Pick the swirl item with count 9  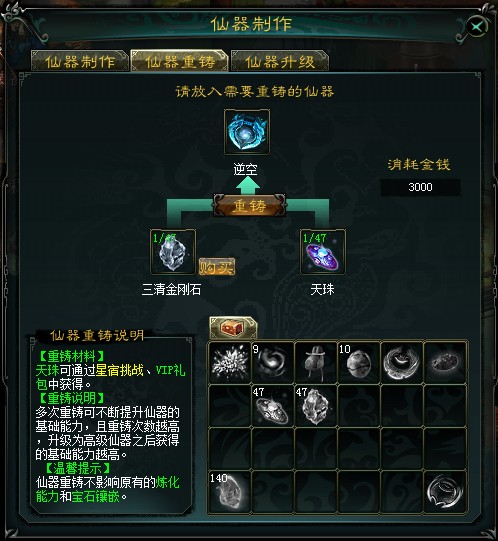coord(273,362)
